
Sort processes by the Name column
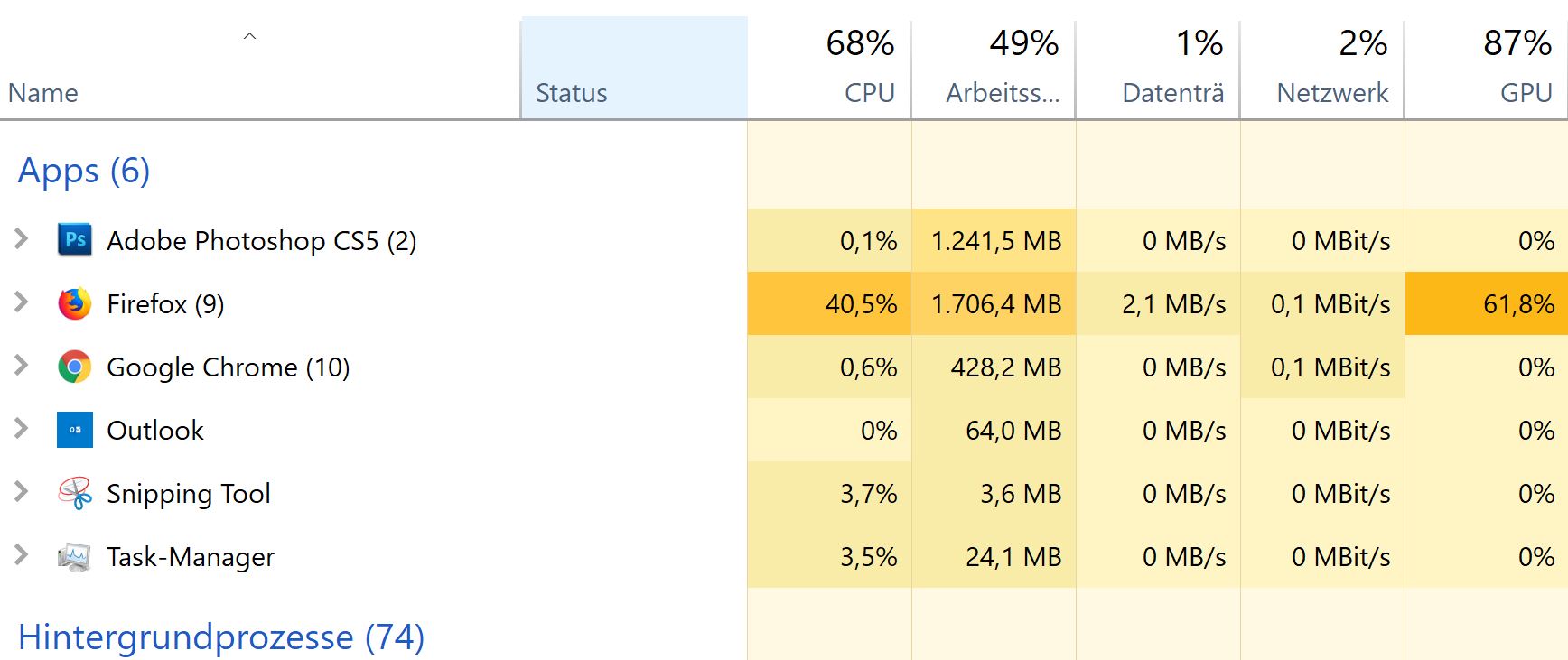[43, 93]
